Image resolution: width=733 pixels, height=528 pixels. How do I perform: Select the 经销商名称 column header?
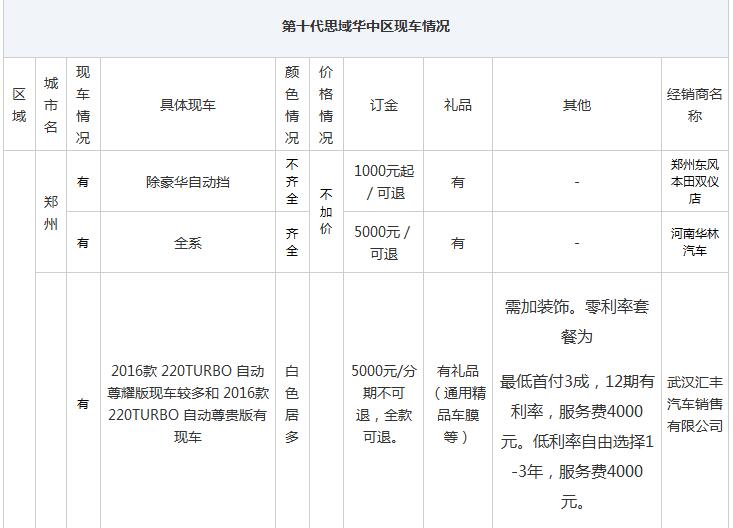[695, 105]
